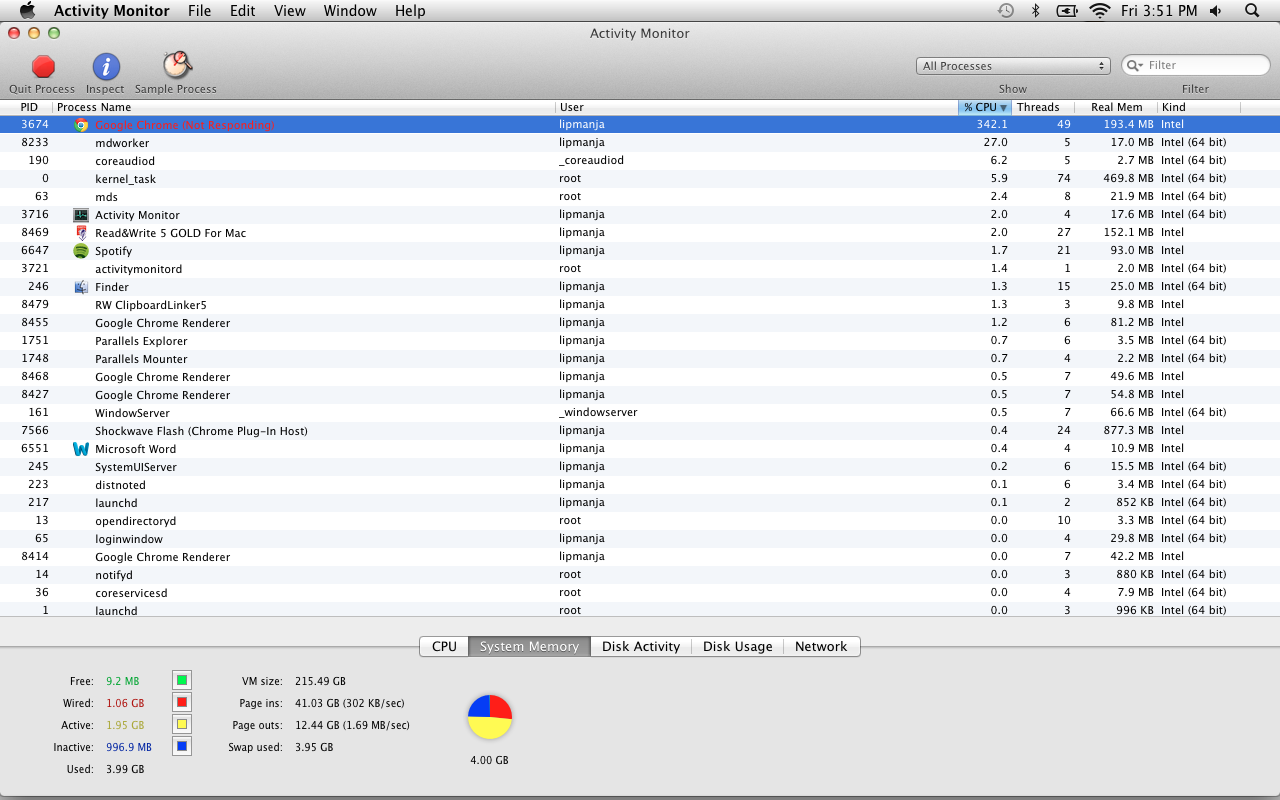Select the RW ClipboardLinker5 row
Image resolution: width=1280 pixels, height=800 pixels.
pos(640,305)
